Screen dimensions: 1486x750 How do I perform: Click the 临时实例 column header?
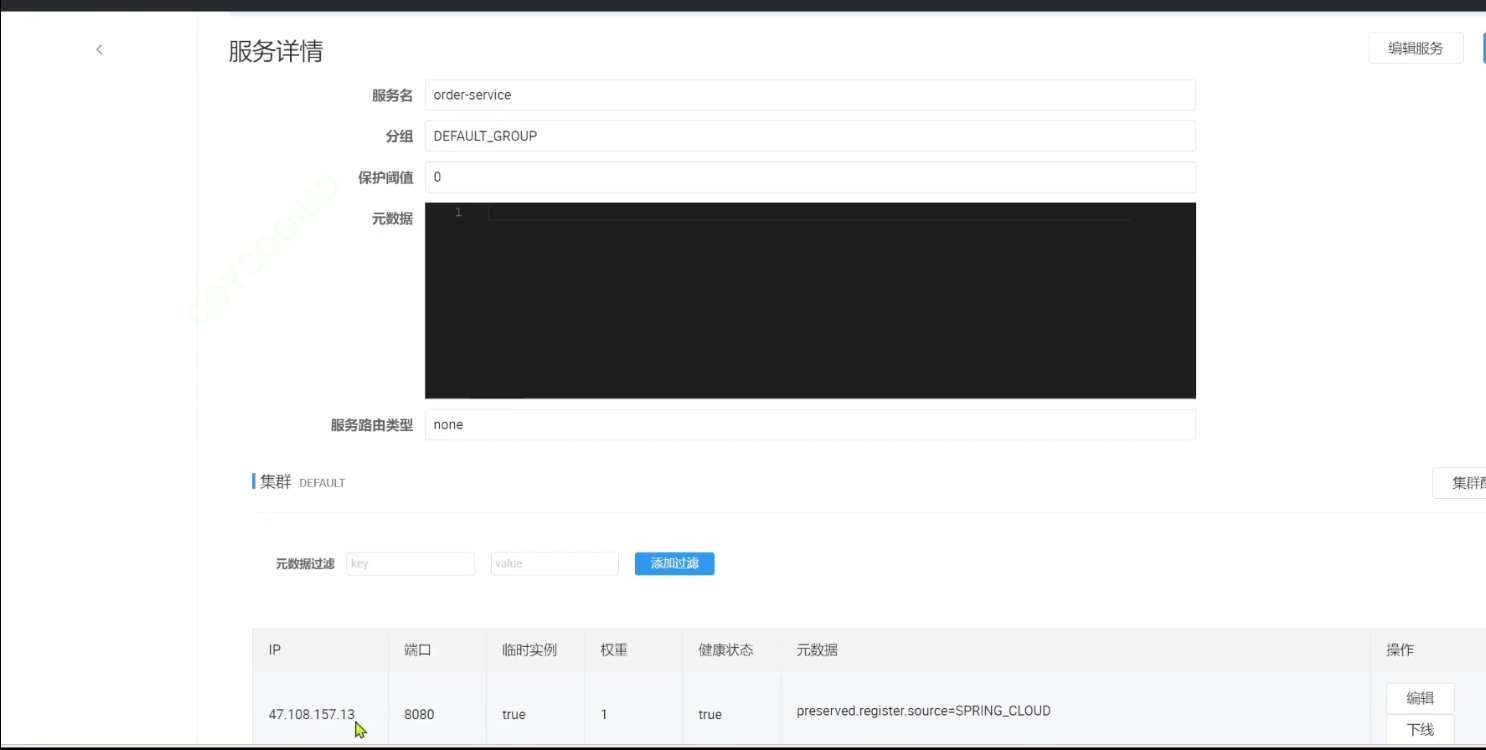(x=529, y=650)
